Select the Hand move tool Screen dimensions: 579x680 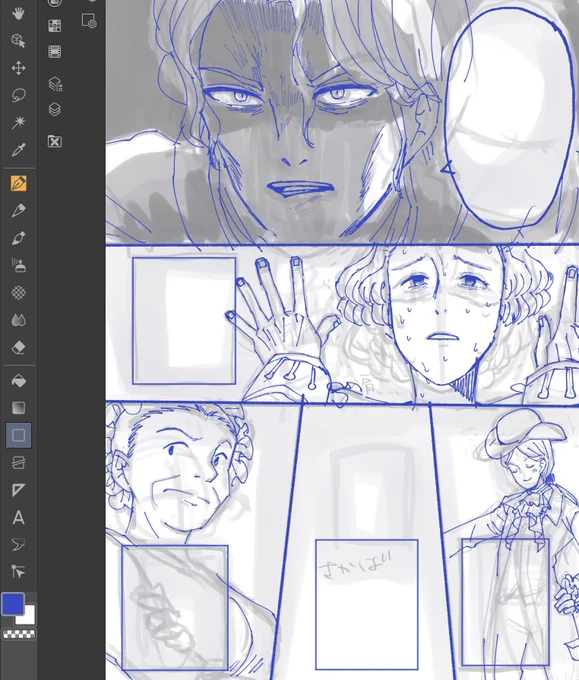point(18,13)
